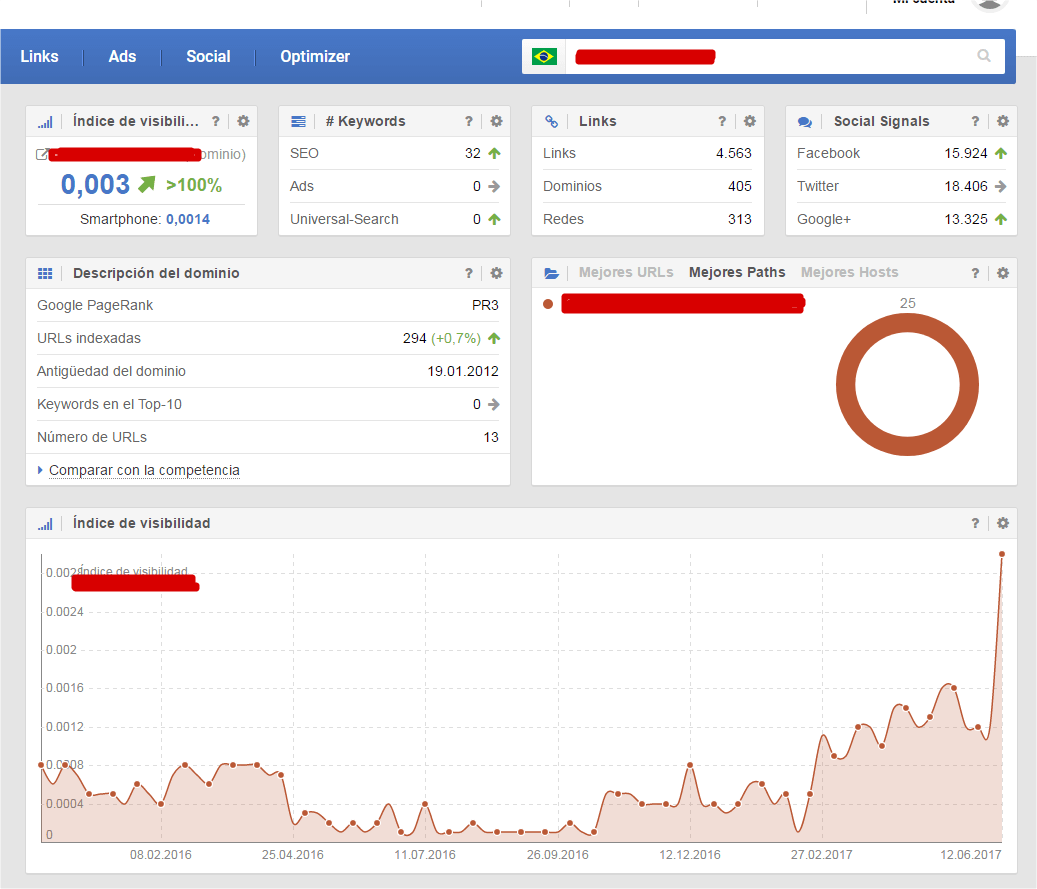This screenshot has height=889, width=1037.
Task: Open settings gear of visibility index widget
Action: (x=243, y=121)
